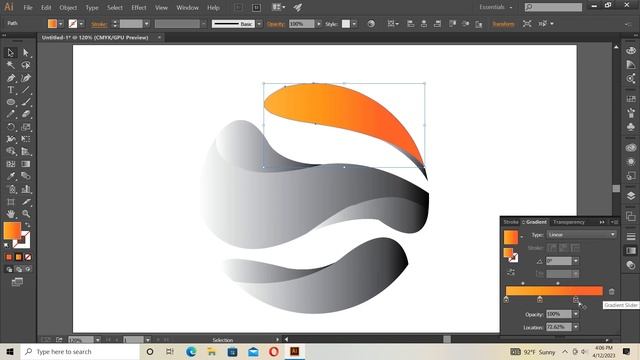
Task: Open Essentials workspace switcher
Action: (x=496, y=7)
